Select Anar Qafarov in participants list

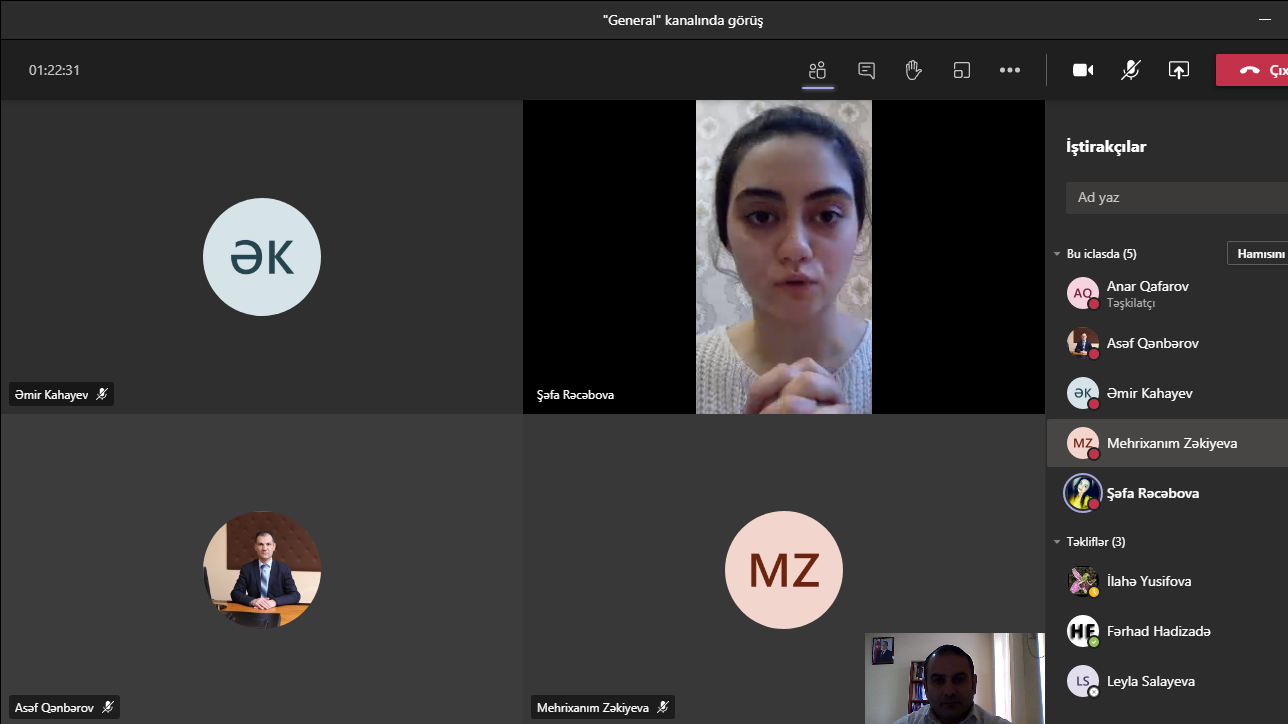click(x=1147, y=293)
